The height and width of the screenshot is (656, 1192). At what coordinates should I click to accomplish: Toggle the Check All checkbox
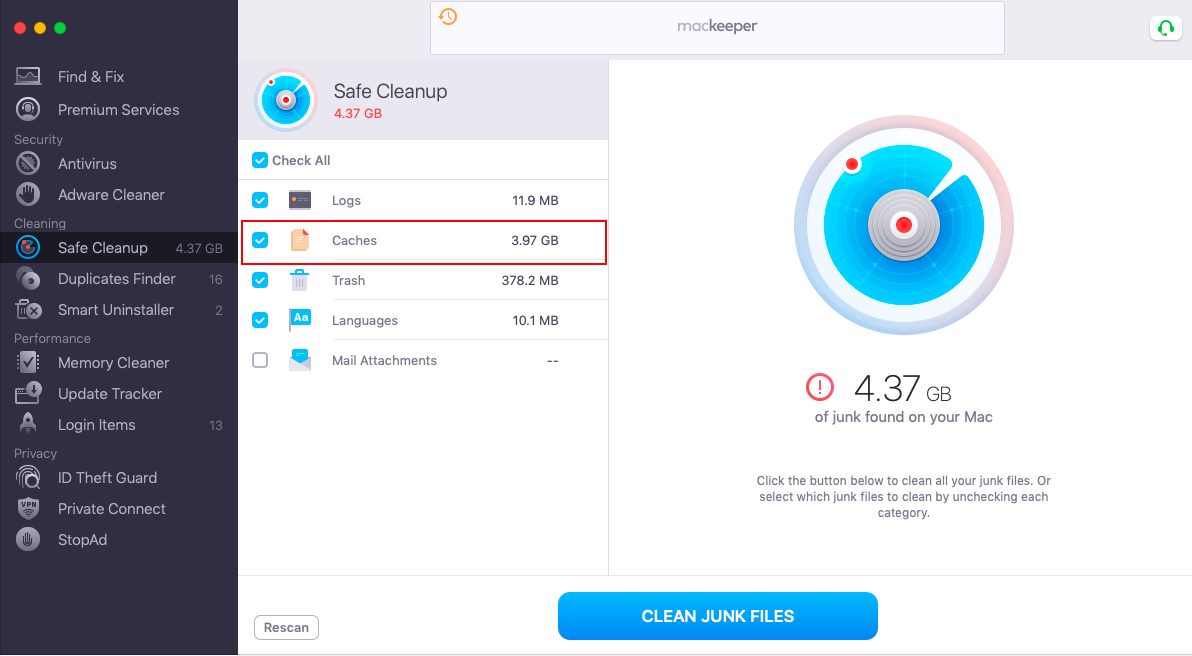260,160
